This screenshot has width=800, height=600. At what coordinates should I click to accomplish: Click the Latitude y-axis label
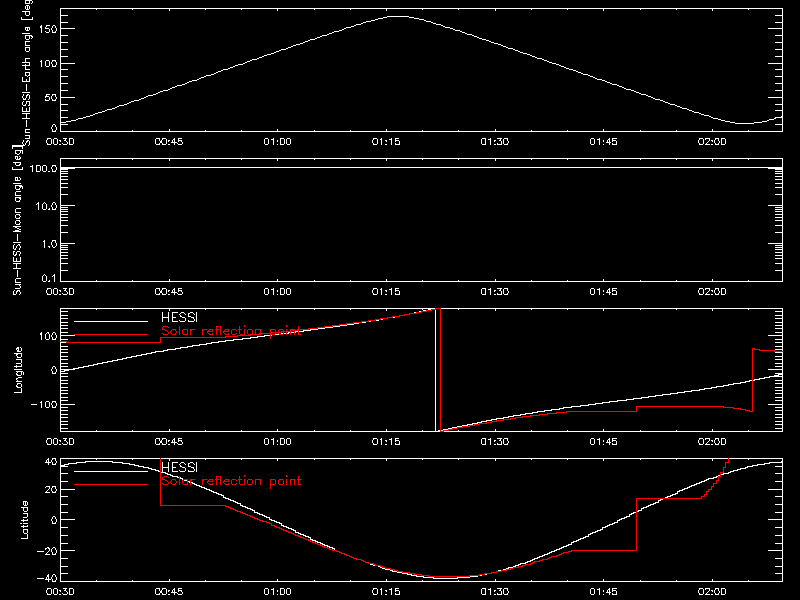coord(24,520)
